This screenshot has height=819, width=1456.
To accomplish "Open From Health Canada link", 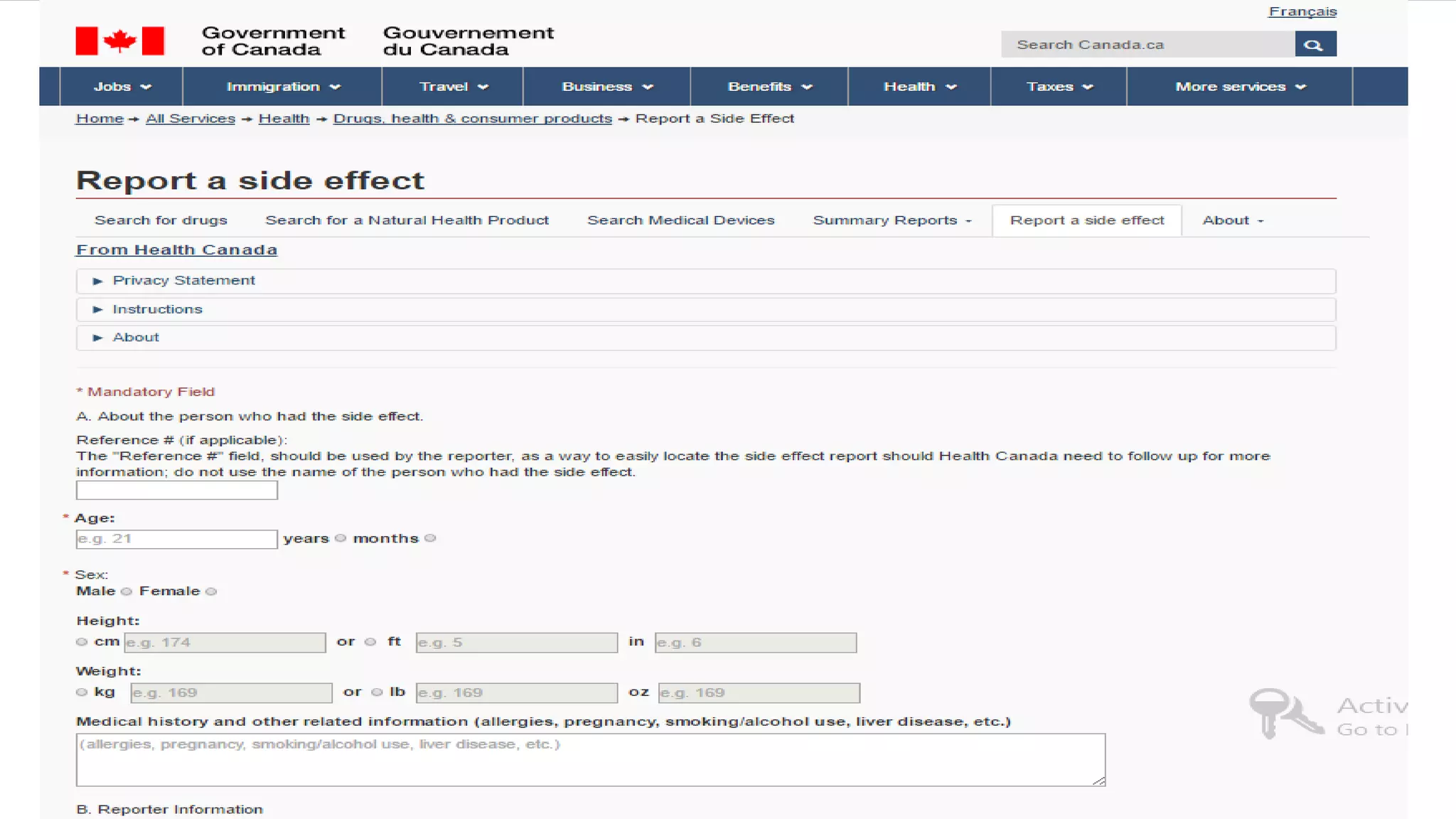I will 176,250.
